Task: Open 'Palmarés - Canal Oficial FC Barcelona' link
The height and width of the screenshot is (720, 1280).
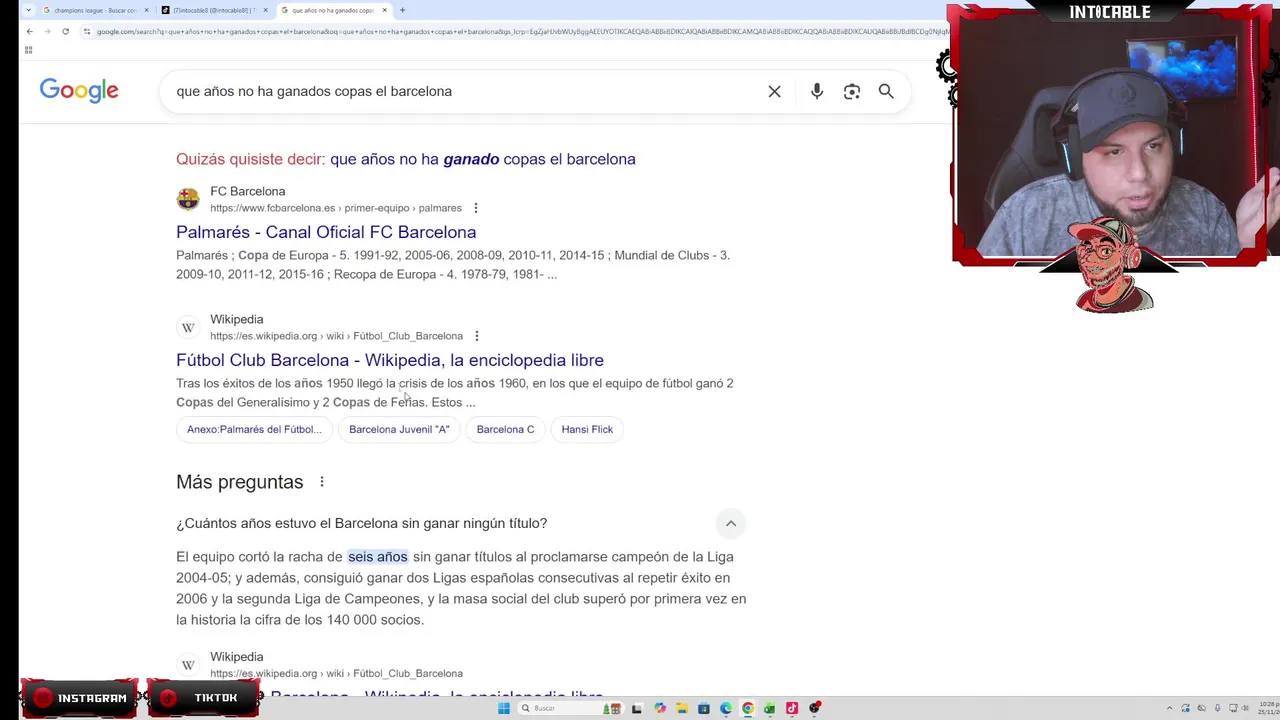Action: pos(326,232)
